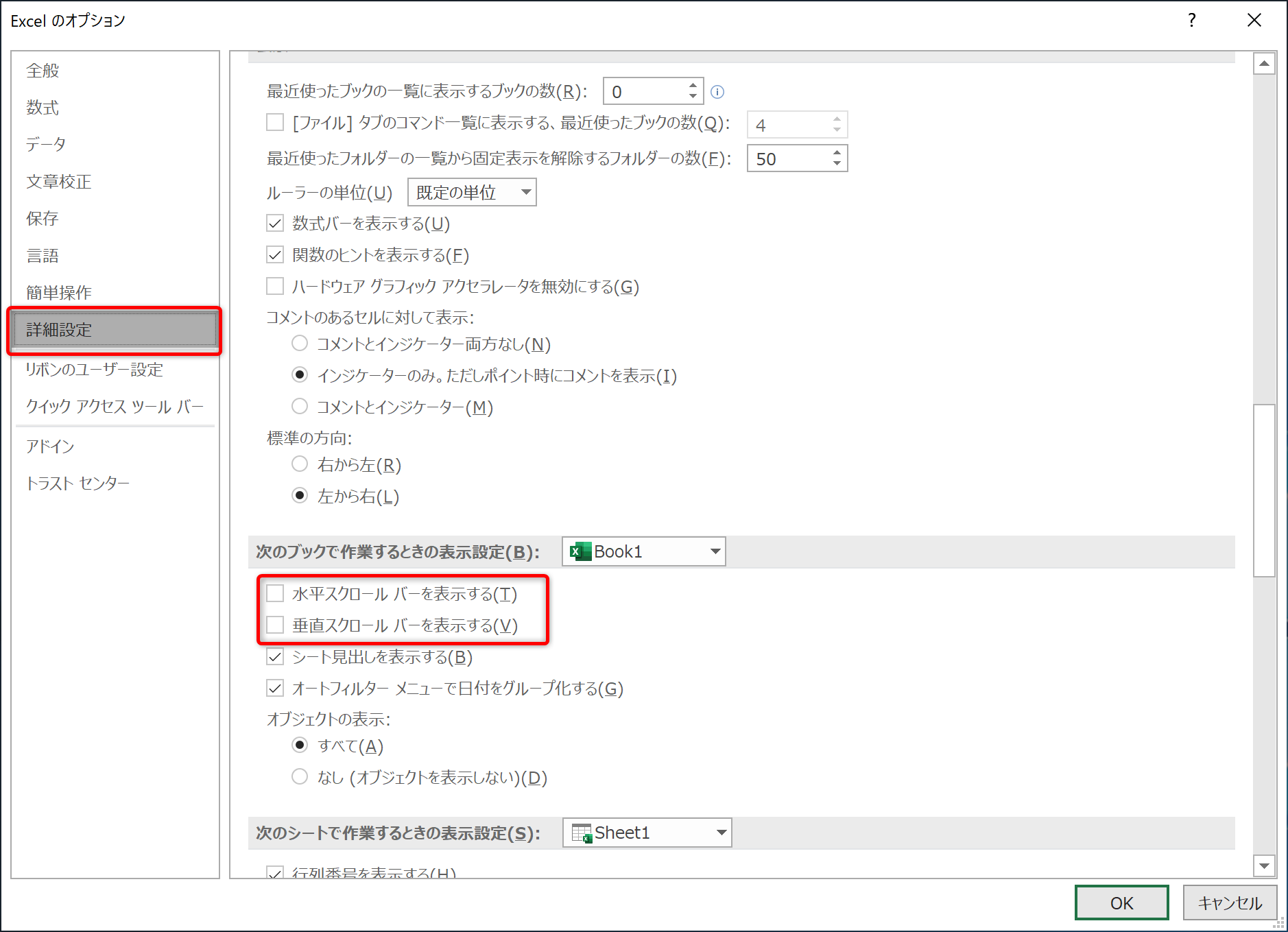Choose 左から右 default direction

tap(300, 496)
